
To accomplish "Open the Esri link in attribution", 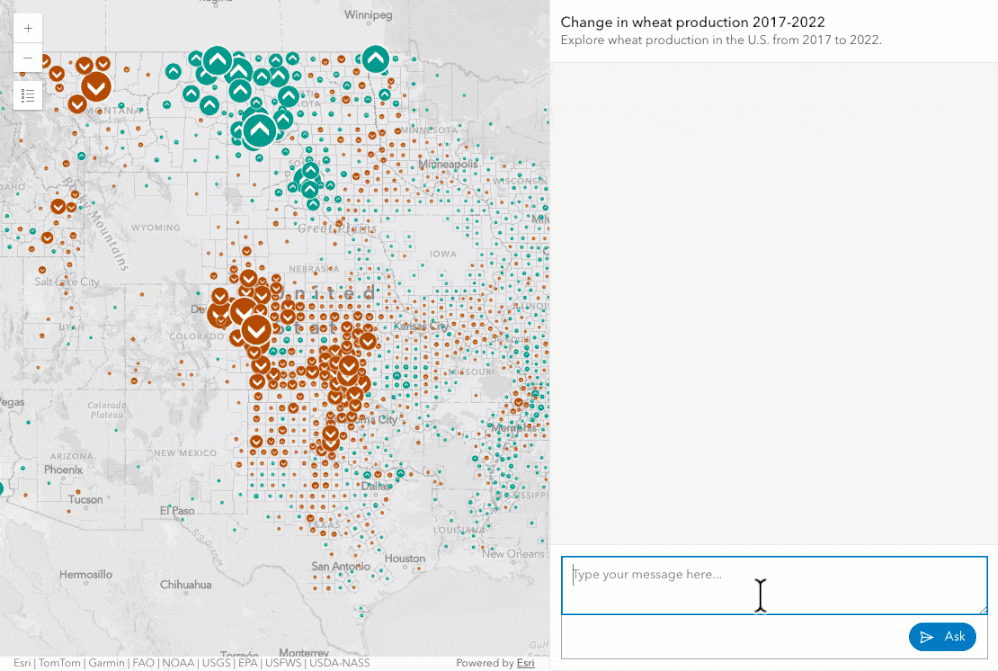I will tap(525, 663).
